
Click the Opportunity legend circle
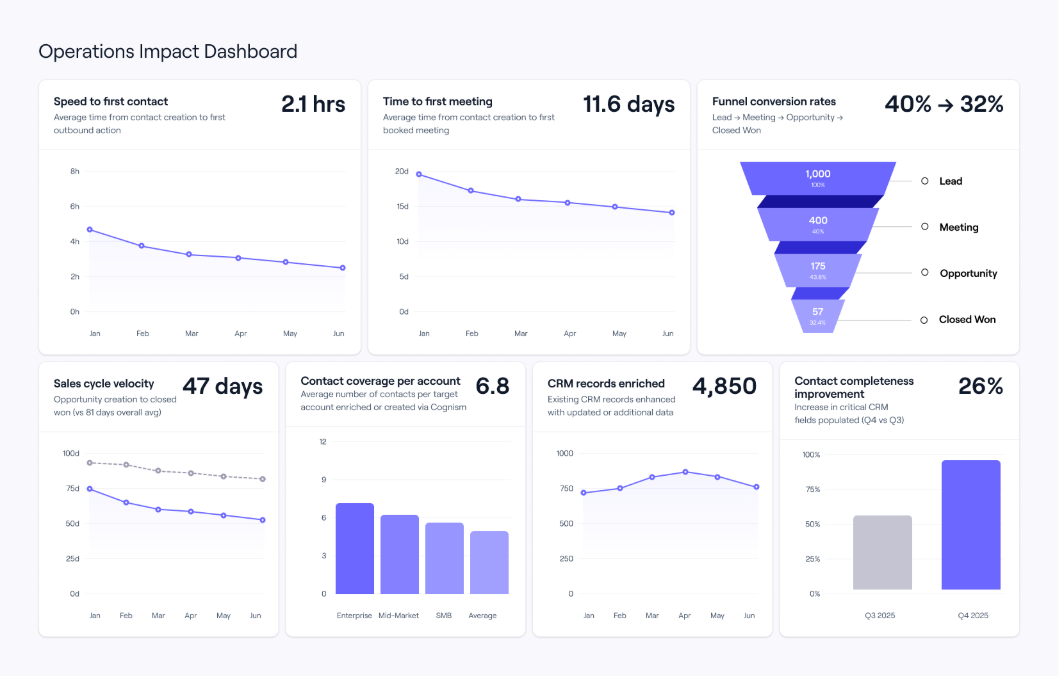(926, 273)
